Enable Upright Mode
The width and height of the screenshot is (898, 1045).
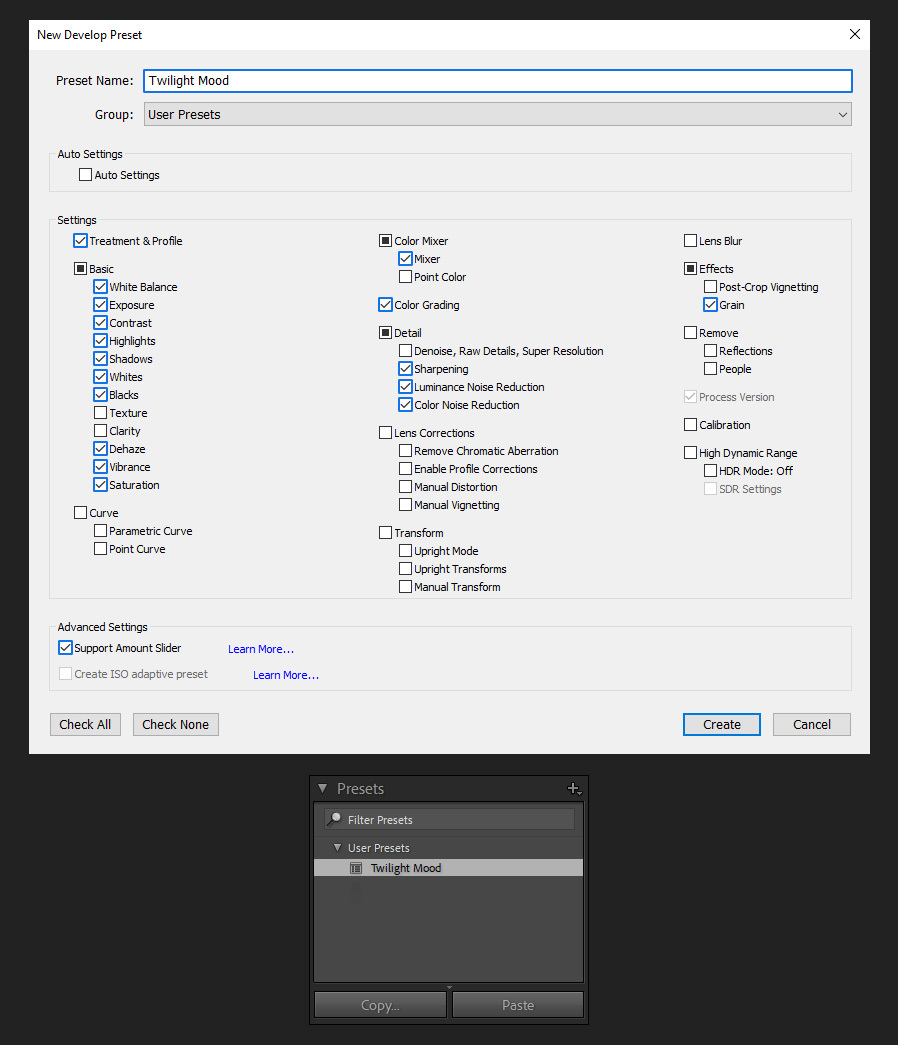point(405,550)
